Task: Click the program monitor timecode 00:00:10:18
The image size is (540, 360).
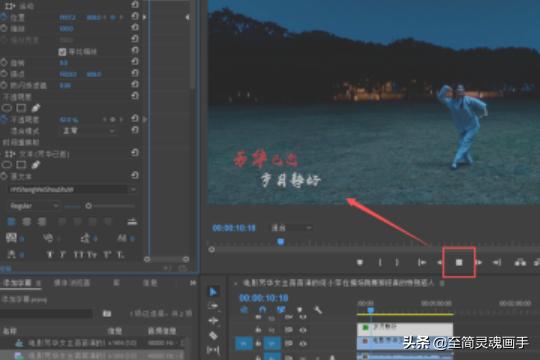Action: 234,228
